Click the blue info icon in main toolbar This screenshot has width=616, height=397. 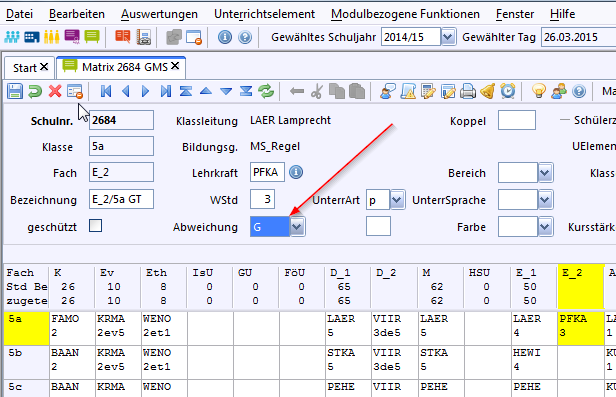coord(225,37)
